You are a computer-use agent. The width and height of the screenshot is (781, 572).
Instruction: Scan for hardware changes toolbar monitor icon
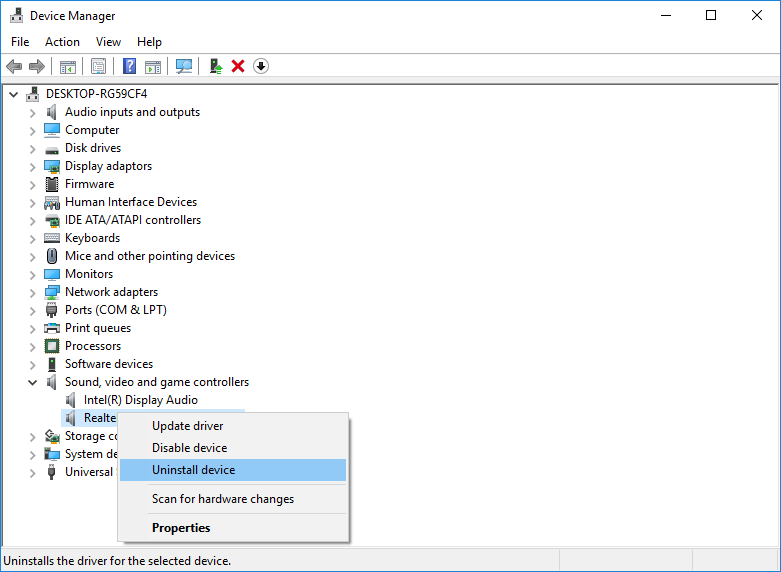tap(184, 66)
